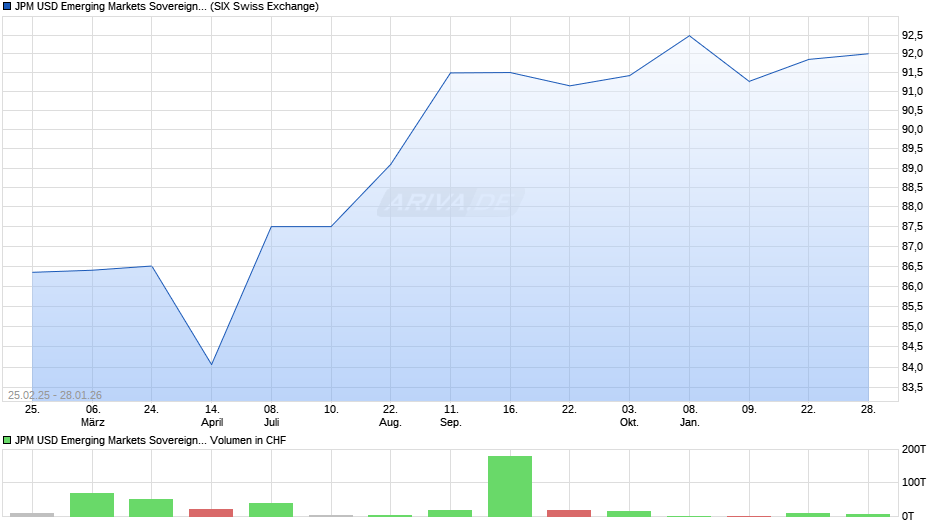940x526 pixels.
Task: Click the y-axis label 85,0
Action: point(912,326)
